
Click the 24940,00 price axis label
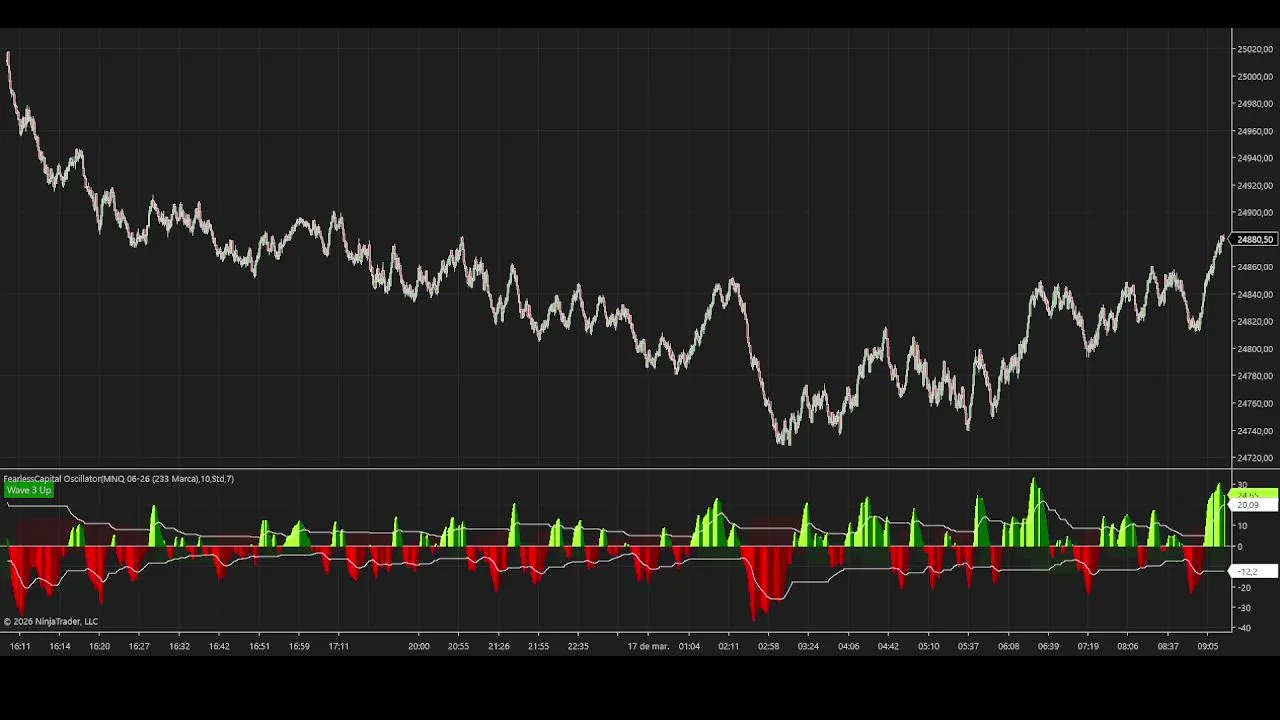1255,158
